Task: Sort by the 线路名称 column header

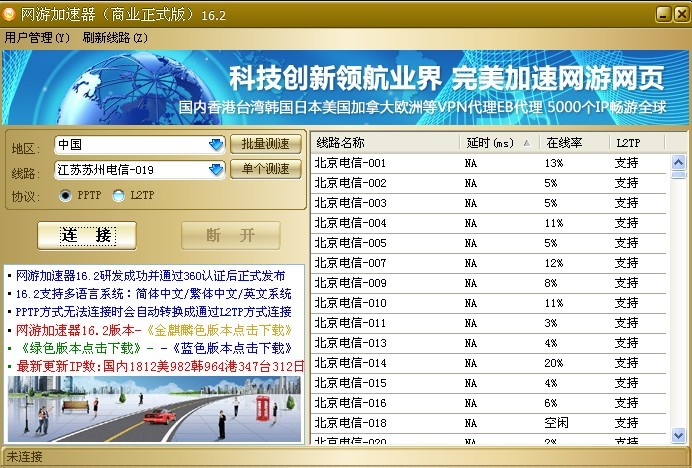Action: 385,143
